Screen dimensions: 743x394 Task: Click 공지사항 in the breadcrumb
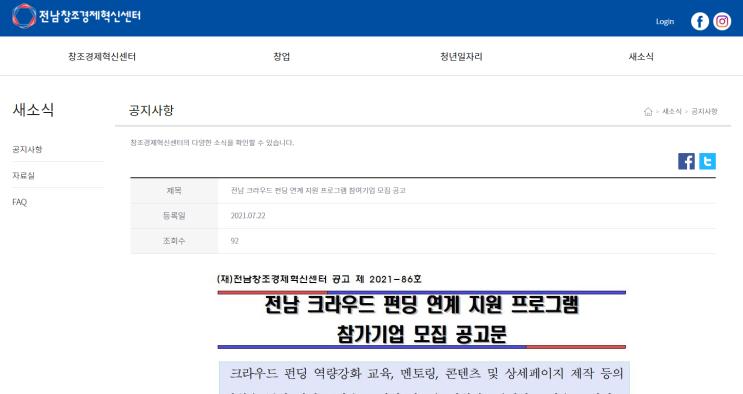pos(704,111)
